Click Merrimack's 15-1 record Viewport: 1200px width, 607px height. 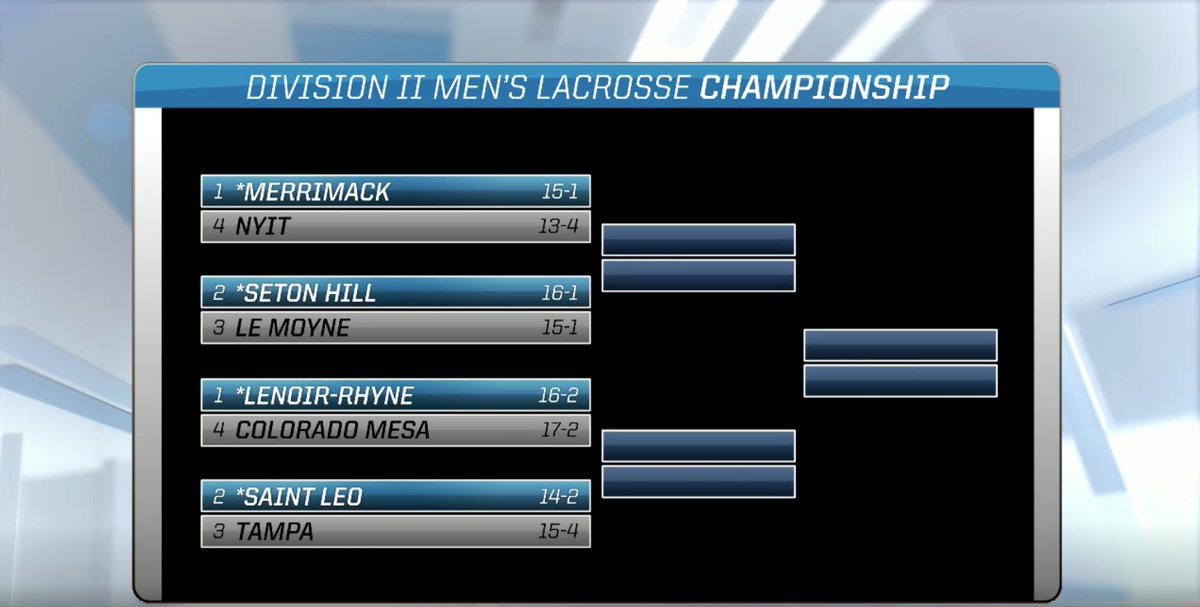pyautogui.click(x=558, y=191)
